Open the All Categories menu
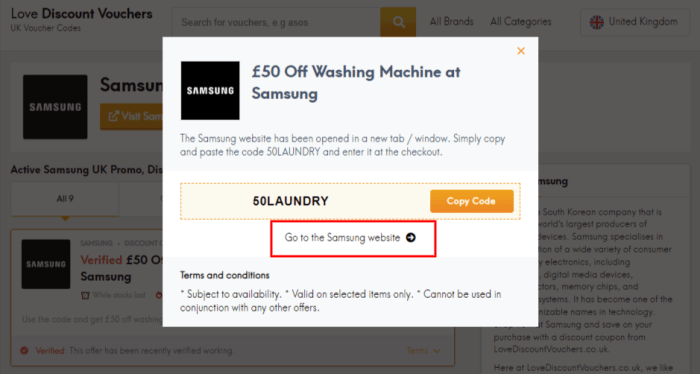This screenshot has height=374, width=700. 521,22
